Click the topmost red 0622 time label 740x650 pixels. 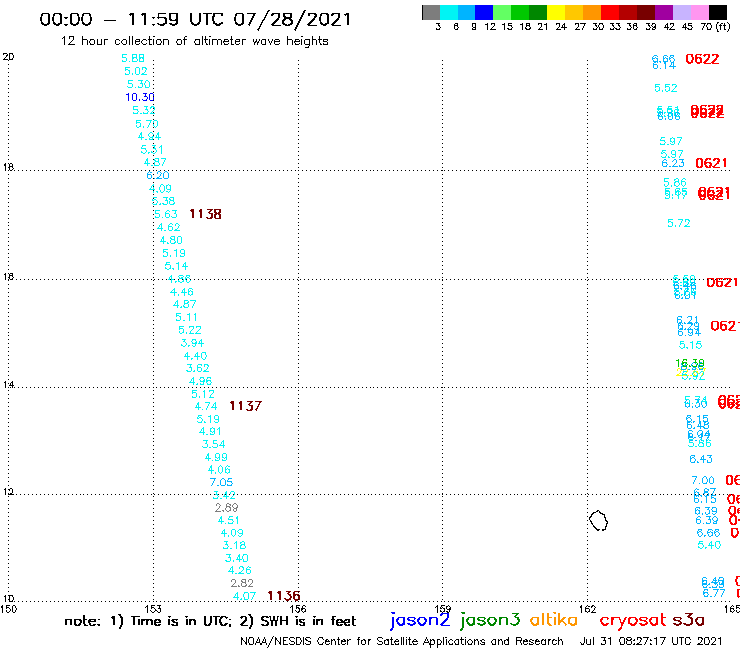[702, 59]
